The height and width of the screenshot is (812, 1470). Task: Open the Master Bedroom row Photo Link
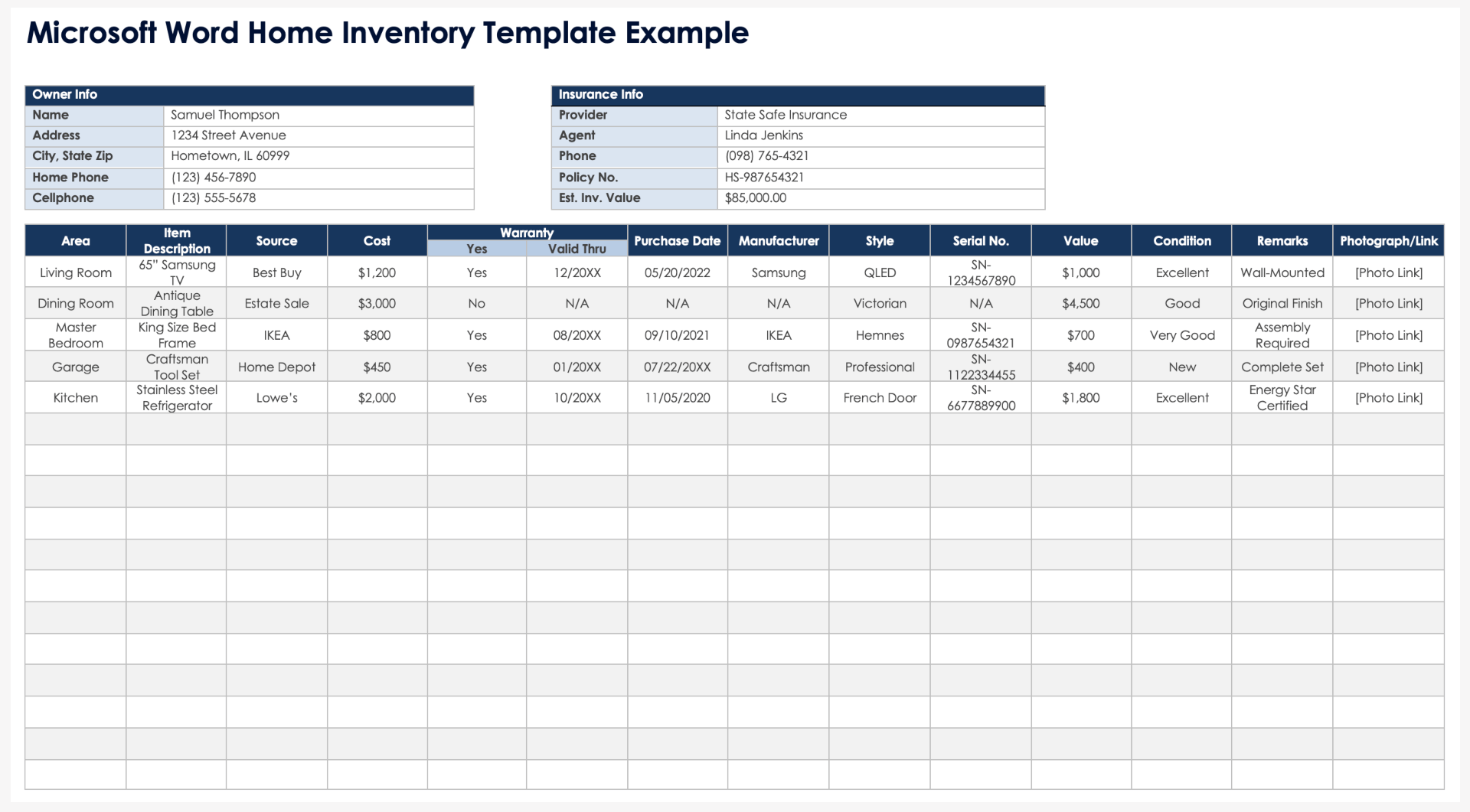tap(1389, 335)
